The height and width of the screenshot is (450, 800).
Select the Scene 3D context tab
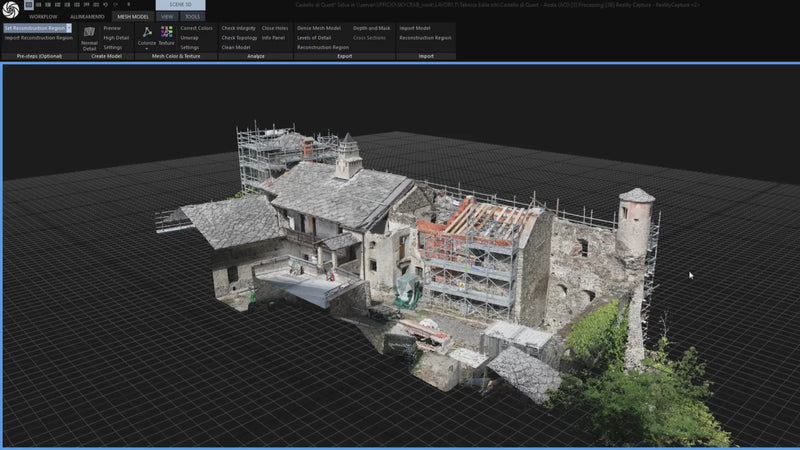pyautogui.click(x=180, y=5)
